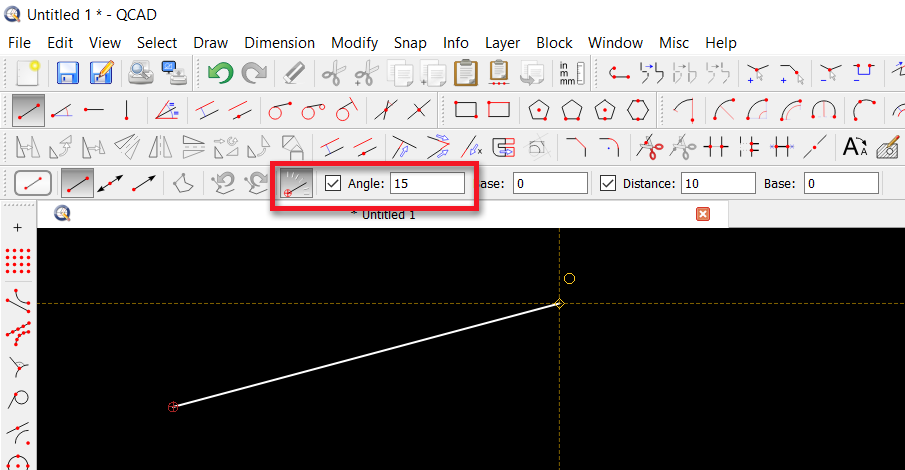Click the Angle input field
The image size is (905, 470).
427,184
